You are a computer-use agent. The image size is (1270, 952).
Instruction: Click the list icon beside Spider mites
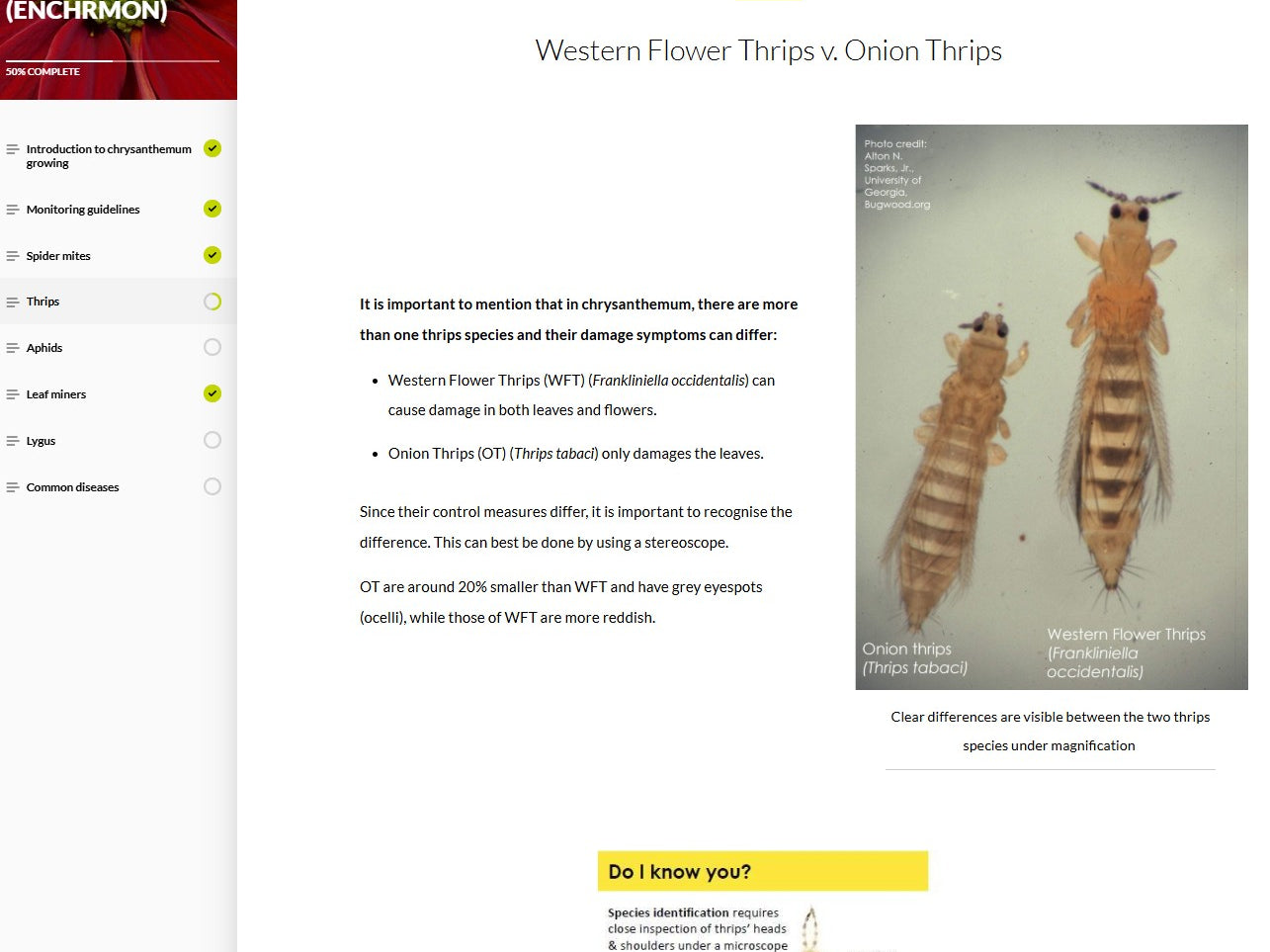12,255
